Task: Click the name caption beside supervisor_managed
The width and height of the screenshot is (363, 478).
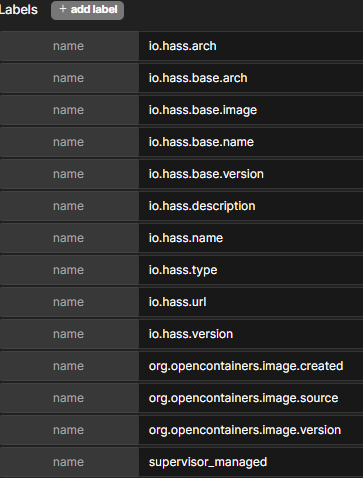Action: (68, 462)
